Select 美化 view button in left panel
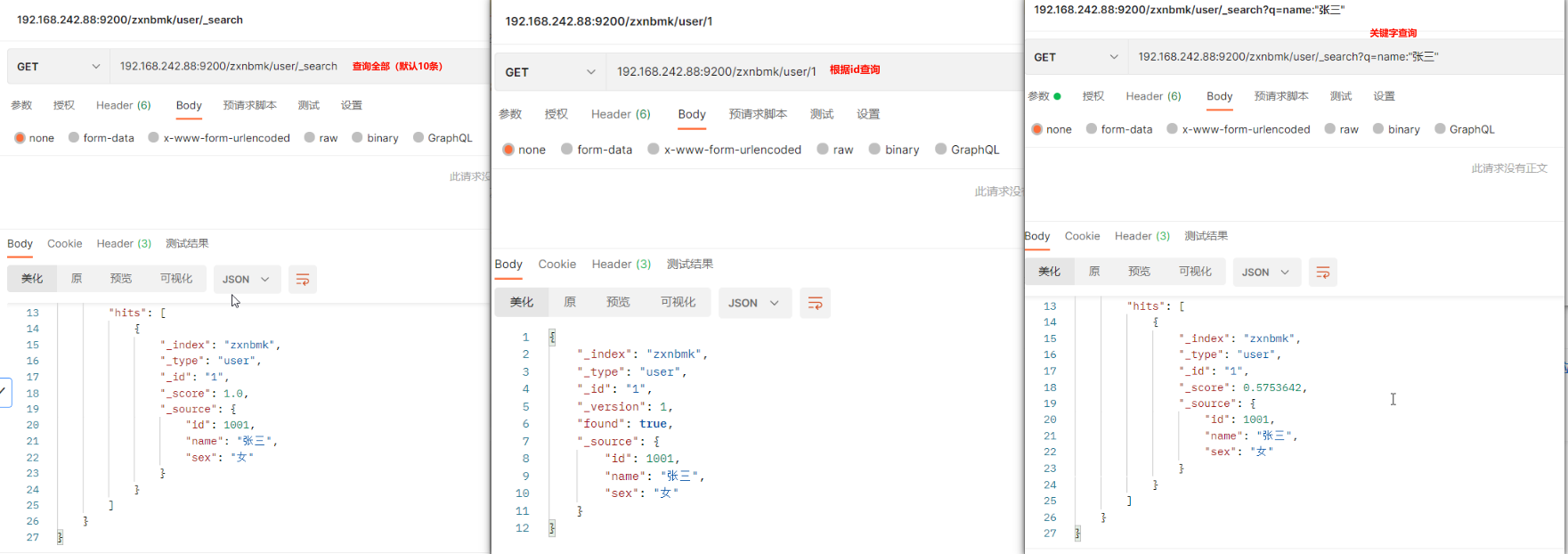 (x=32, y=279)
